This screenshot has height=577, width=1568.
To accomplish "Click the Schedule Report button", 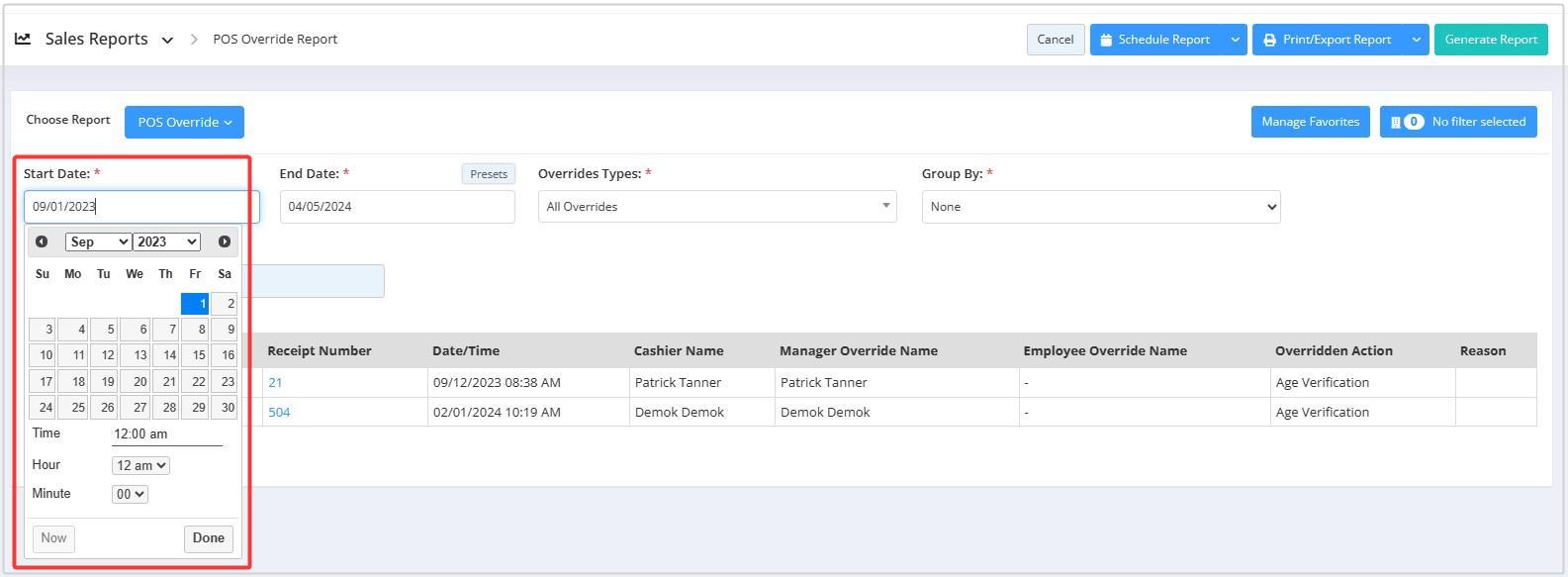I will [x=1156, y=40].
